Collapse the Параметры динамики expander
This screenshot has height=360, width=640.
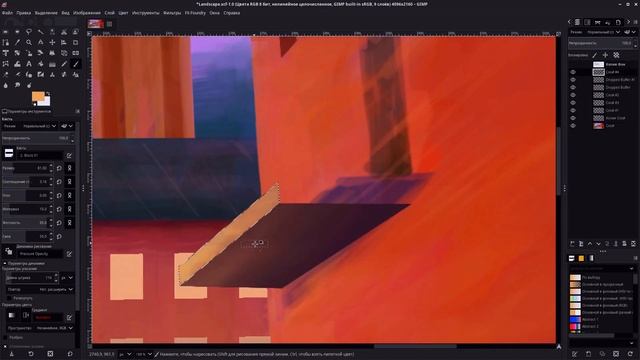pyautogui.click(x=5, y=264)
